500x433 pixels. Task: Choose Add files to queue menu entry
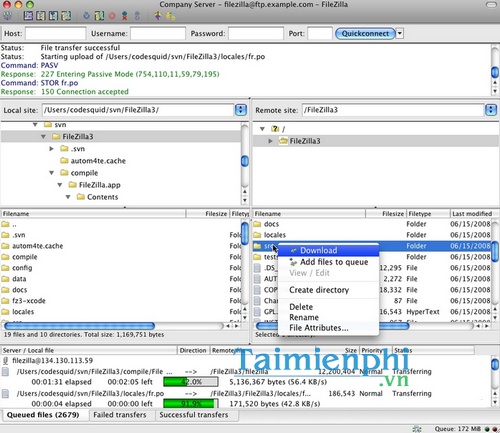coord(328,262)
